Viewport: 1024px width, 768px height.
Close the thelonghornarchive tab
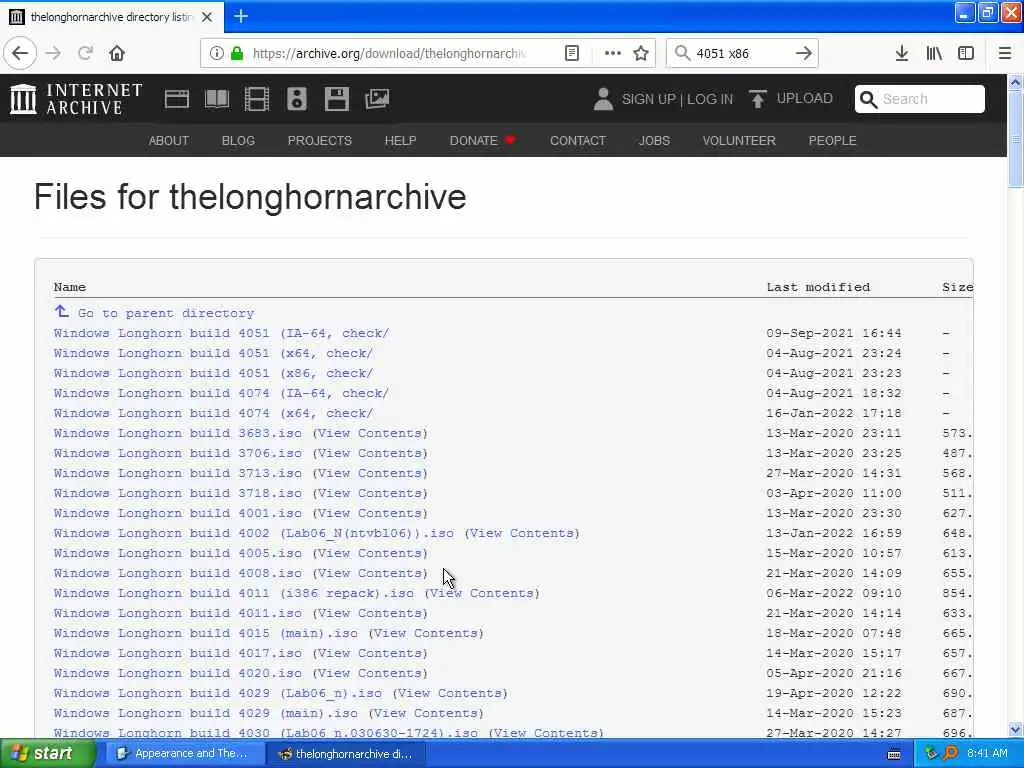coord(206,17)
